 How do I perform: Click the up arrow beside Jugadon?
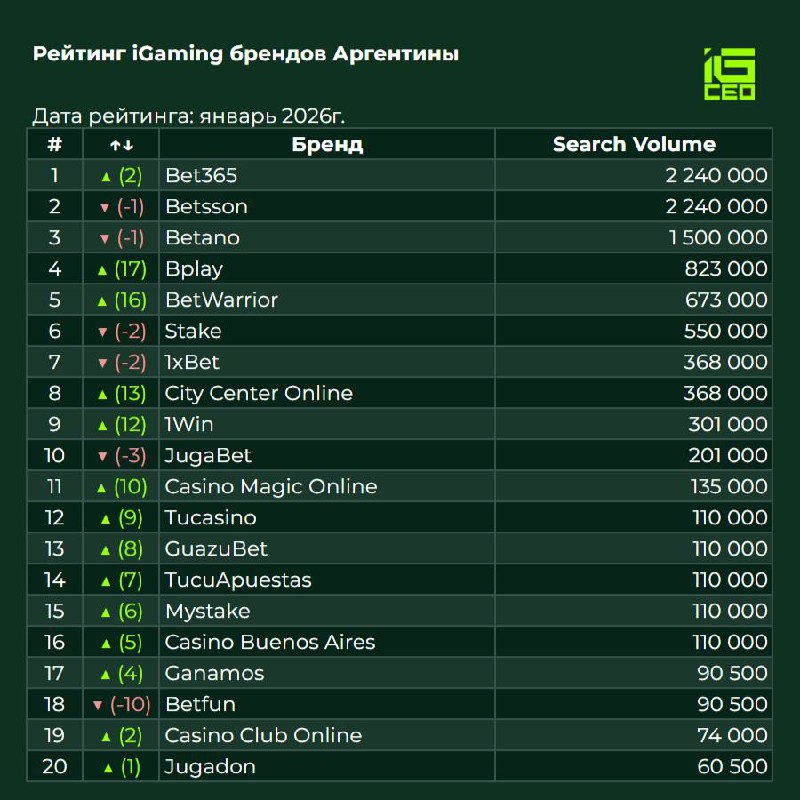tap(109, 768)
